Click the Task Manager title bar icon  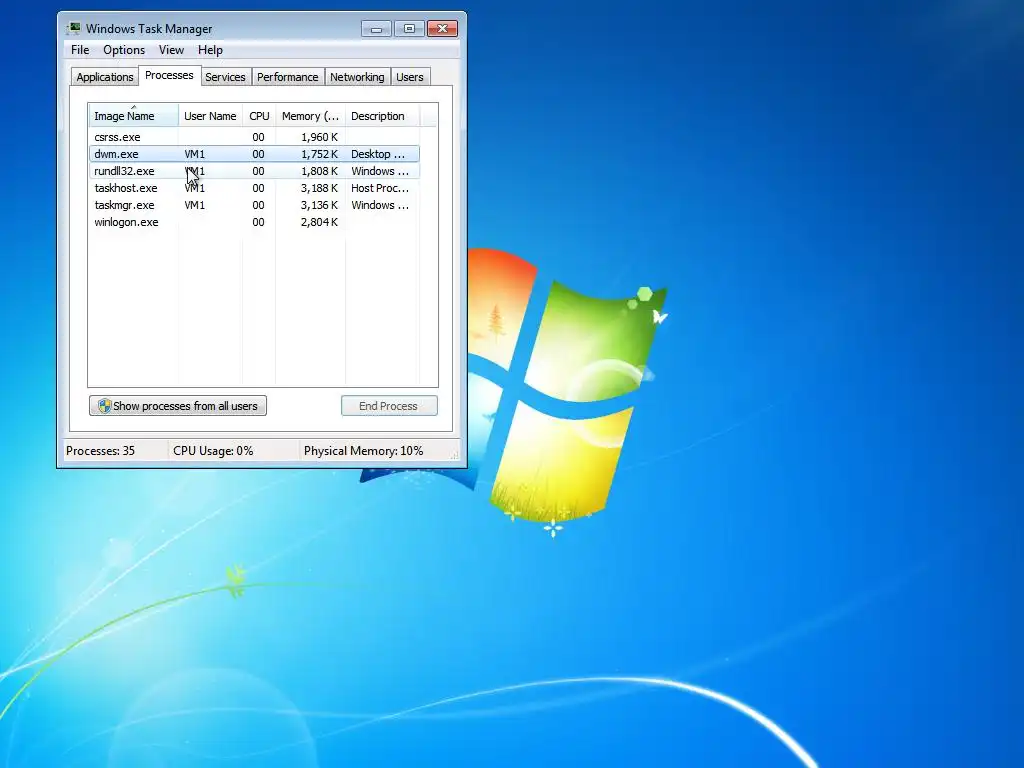(x=74, y=28)
